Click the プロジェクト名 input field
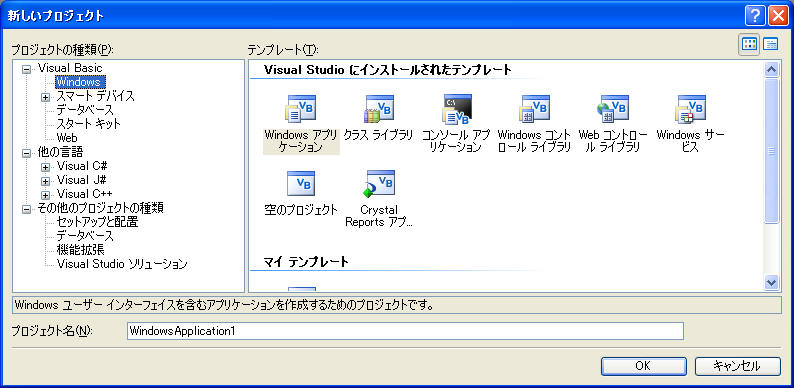This screenshot has height=388, width=794. [405, 331]
